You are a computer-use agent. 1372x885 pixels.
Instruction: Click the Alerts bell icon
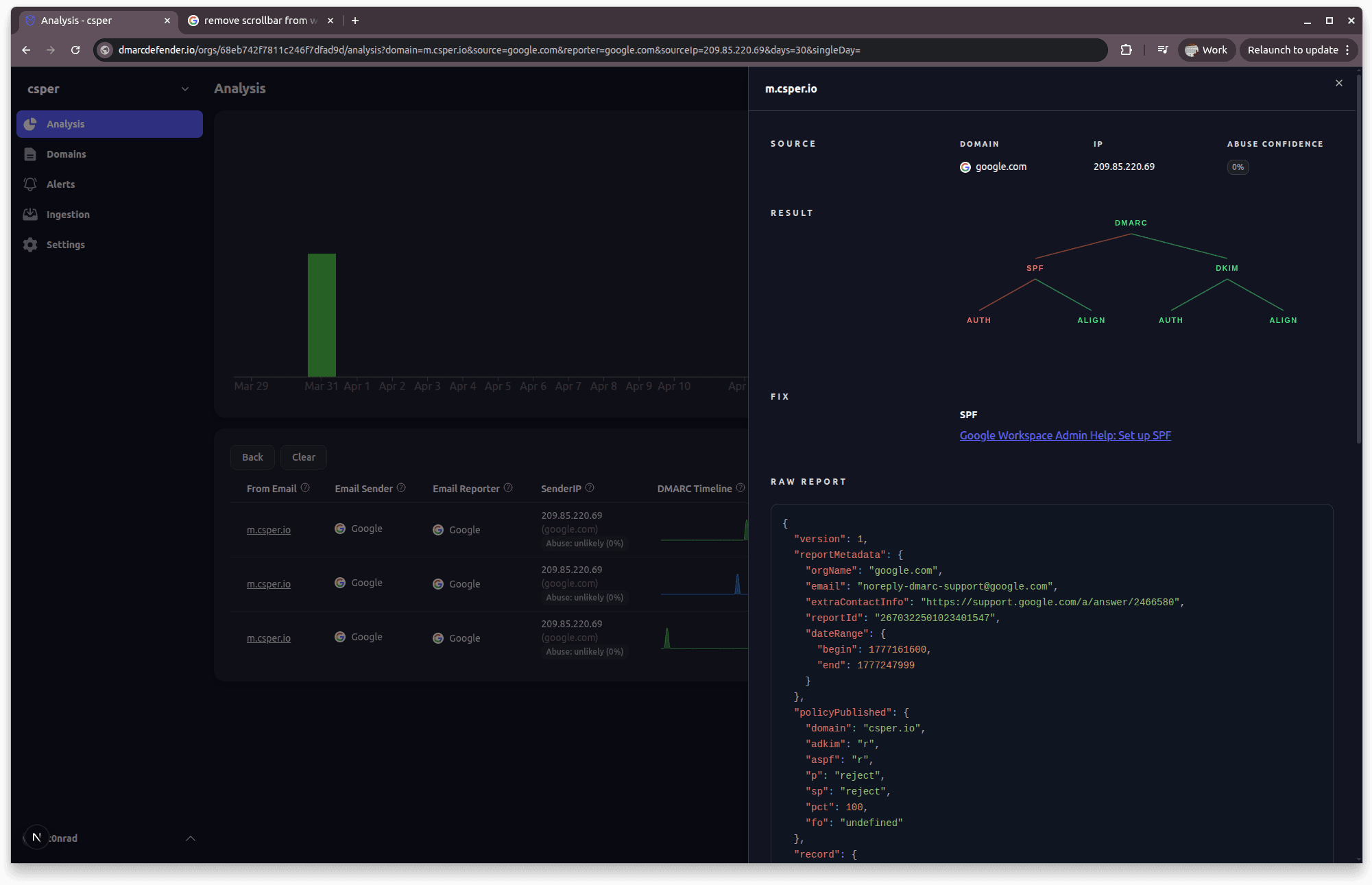pyautogui.click(x=30, y=184)
